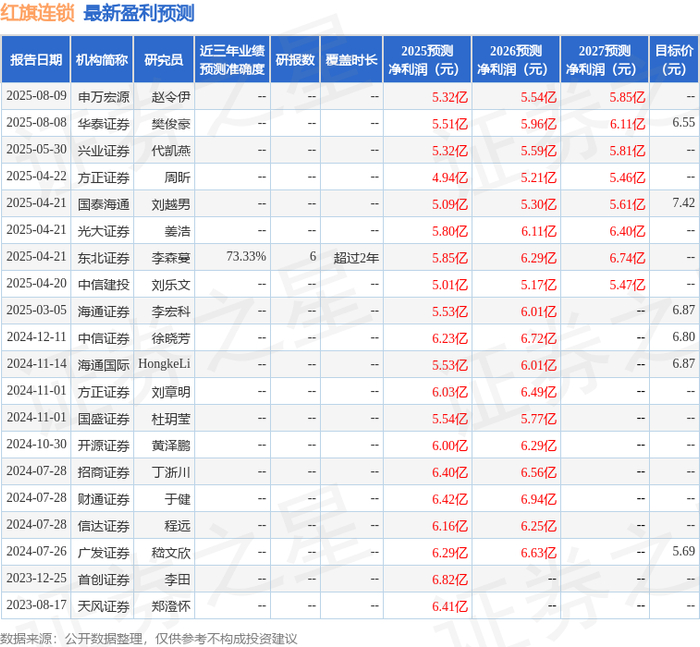Select researcher HongkeLi
The width and height of the screenshot is (700, 647).
[164, 364]
